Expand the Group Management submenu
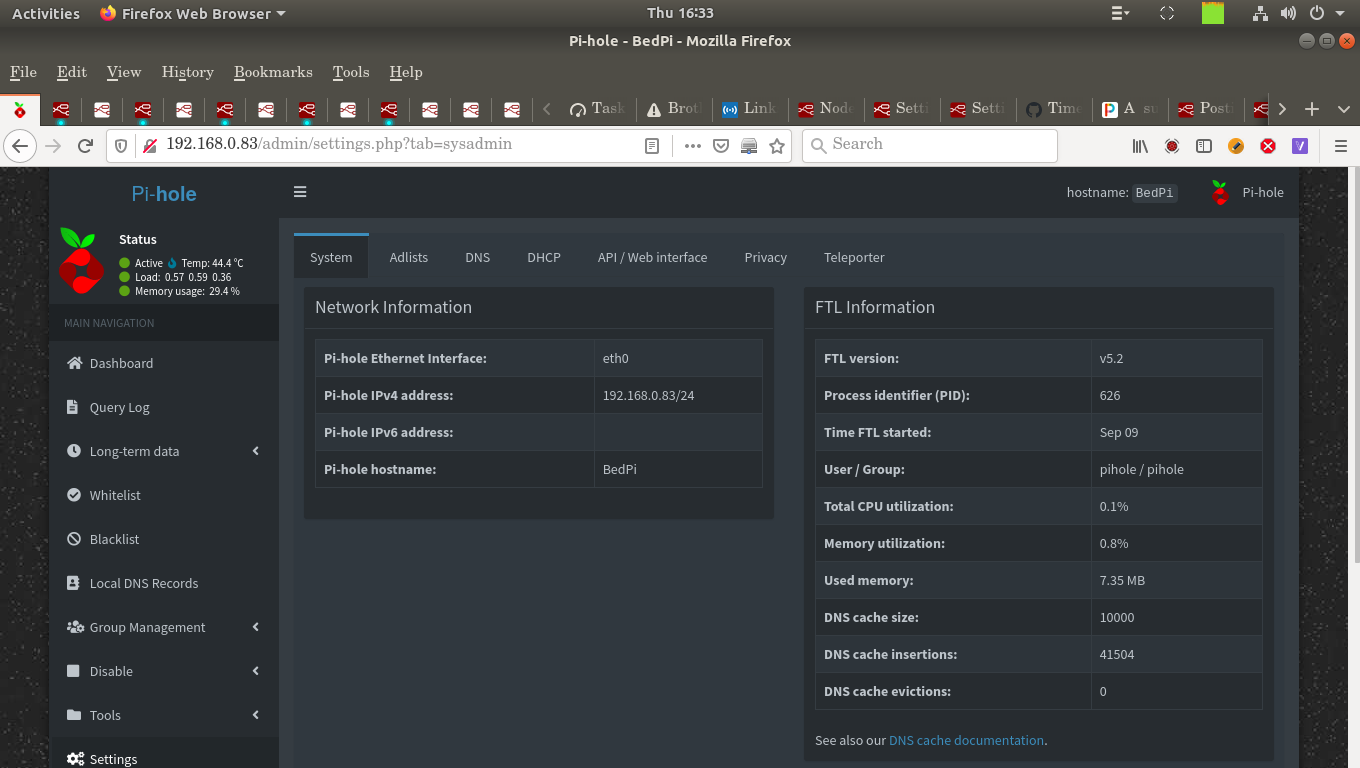Screen dimensions: 1360x768 (256, 627)
